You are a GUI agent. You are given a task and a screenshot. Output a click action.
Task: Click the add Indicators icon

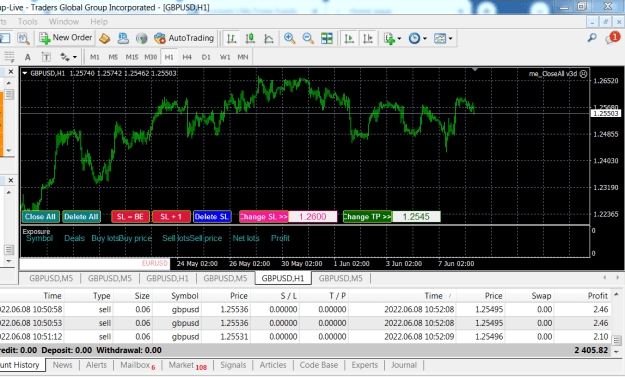[389, 38]
